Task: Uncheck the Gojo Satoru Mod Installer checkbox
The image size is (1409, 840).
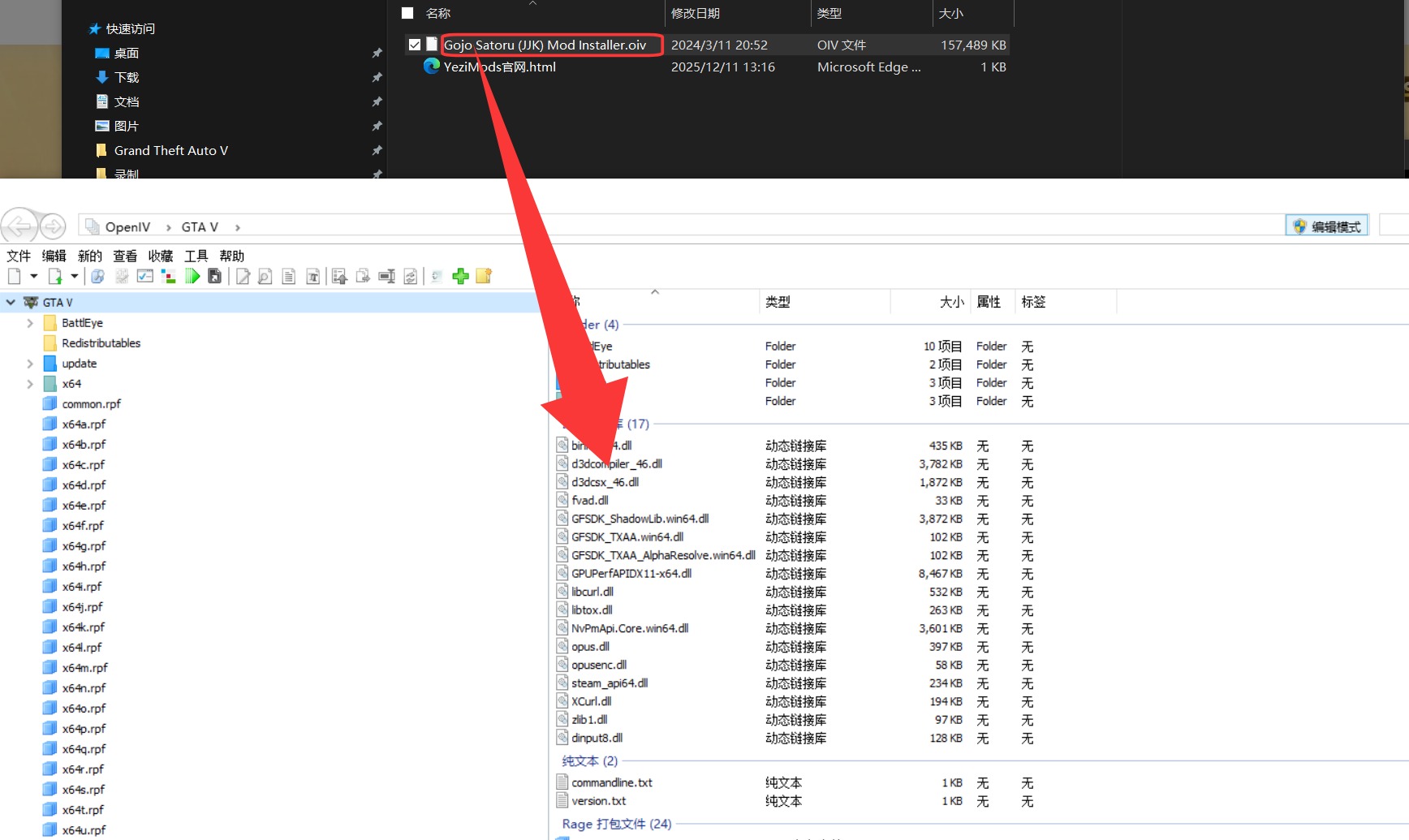Action: [x=415, y=45]
